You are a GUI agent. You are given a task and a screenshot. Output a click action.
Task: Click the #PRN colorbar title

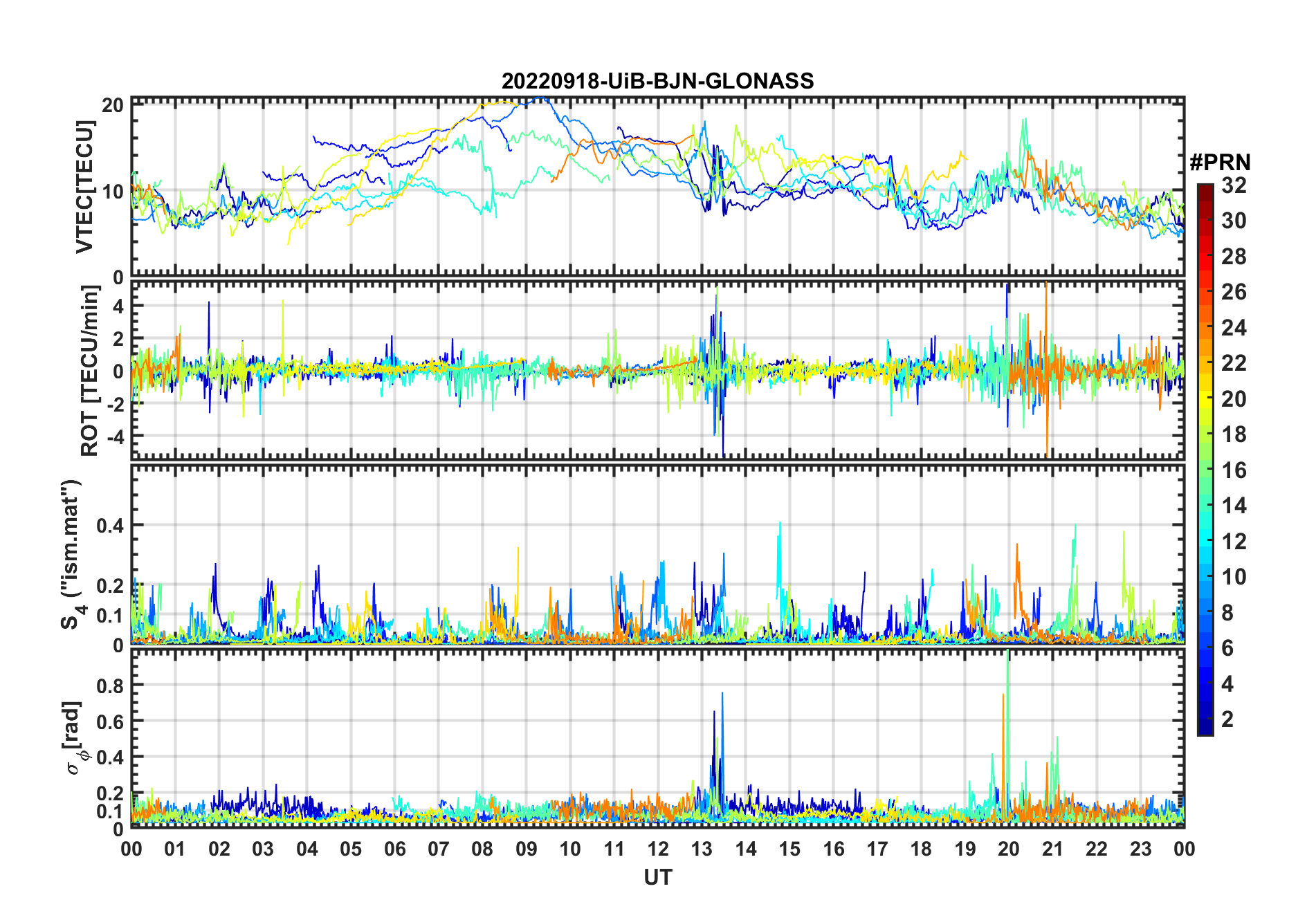coord(1221,163)
